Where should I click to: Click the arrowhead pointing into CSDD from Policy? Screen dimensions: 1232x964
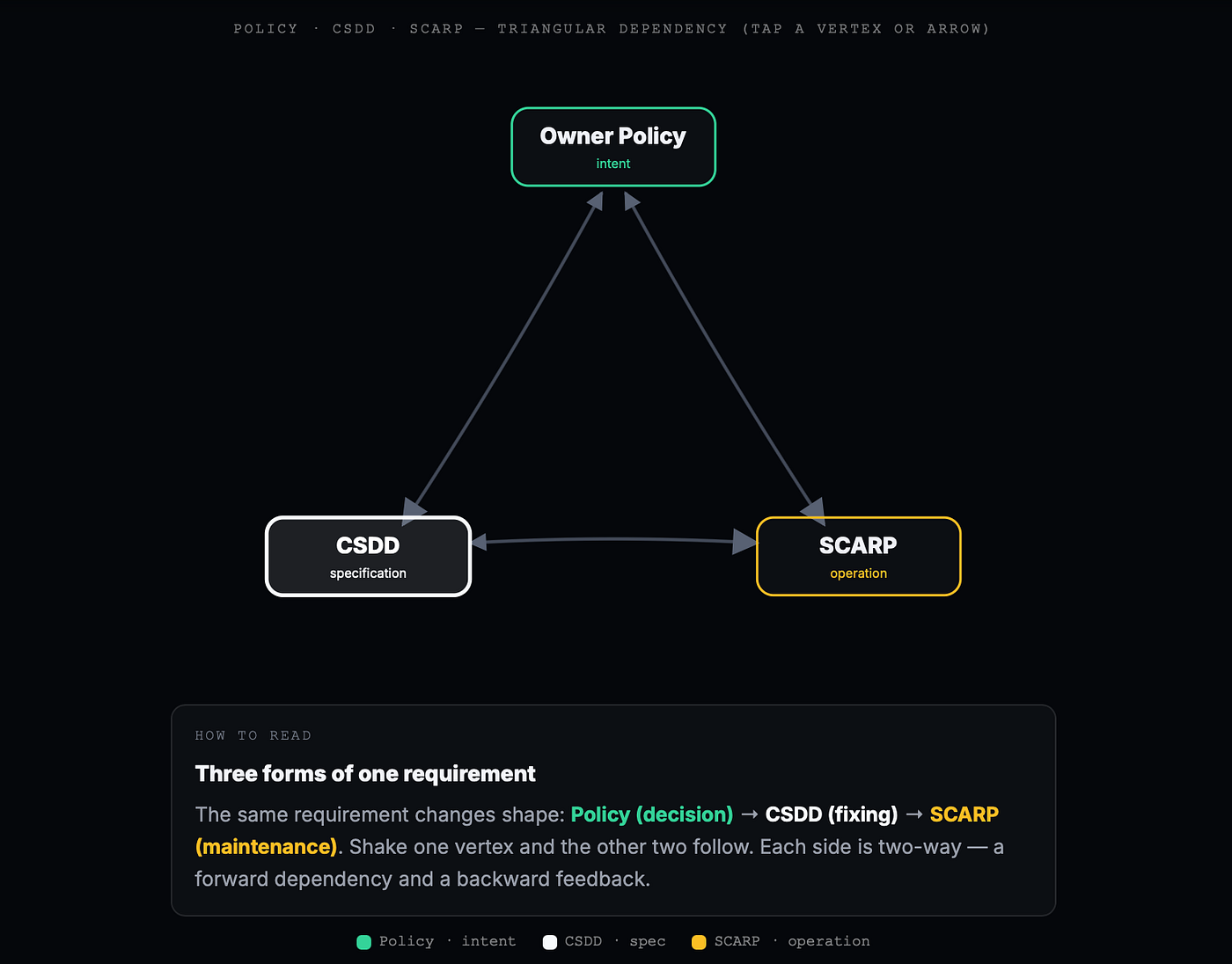coord(414,509)
